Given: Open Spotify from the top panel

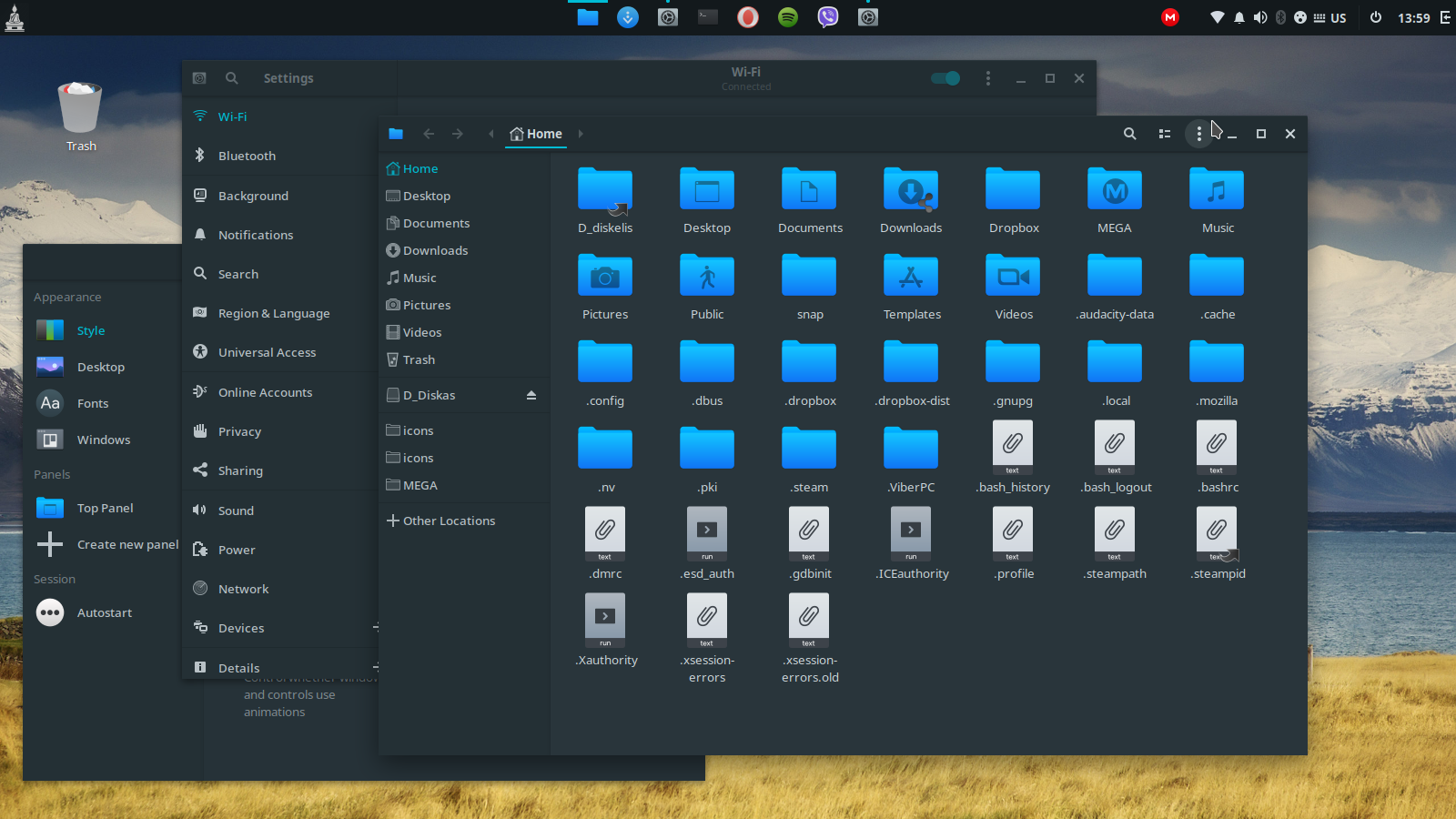Looking at the screenshot, I should (788, 17).
